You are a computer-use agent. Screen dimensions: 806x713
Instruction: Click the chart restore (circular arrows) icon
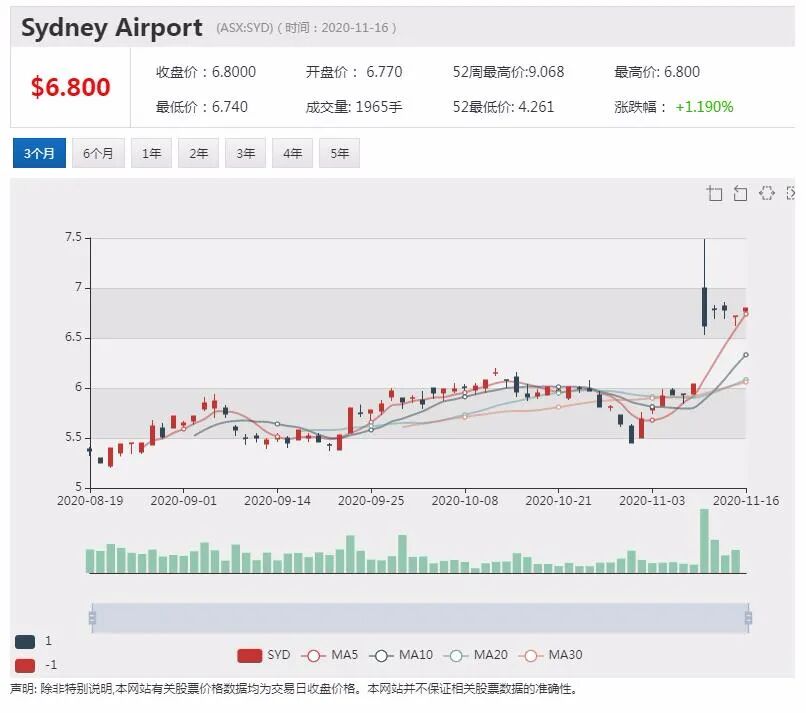(766, 193)
